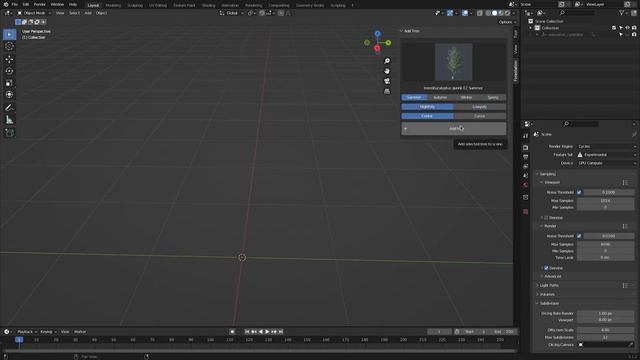Open the Window menu
This screenshot has height=360, width=640.
click(x=57, y=4)
